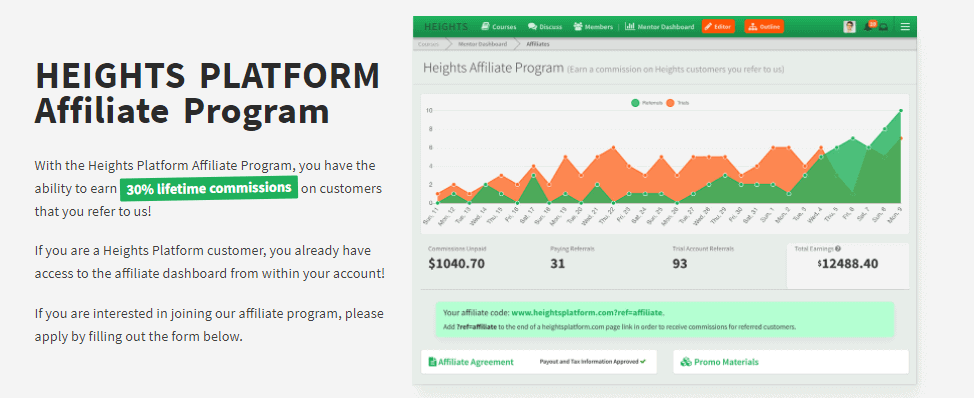Go to Mentor Dashboard in the breadcrumb
The width and height of the screenshot is (974, 398).
click(x=482, y=44)
